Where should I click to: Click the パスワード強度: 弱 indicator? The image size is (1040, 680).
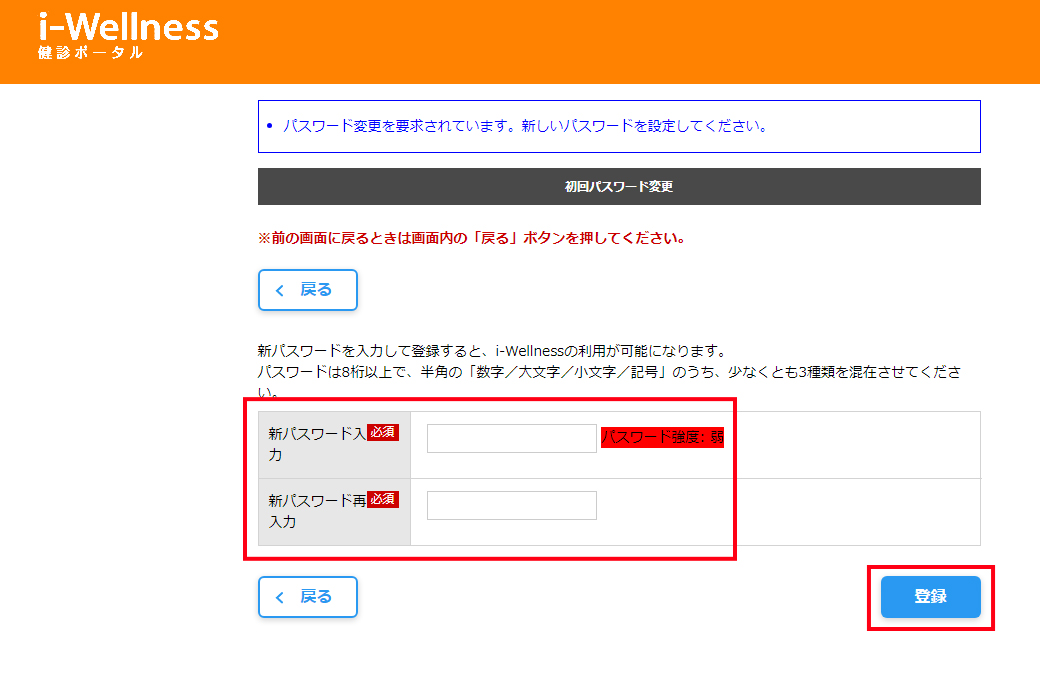pos(663,438)
